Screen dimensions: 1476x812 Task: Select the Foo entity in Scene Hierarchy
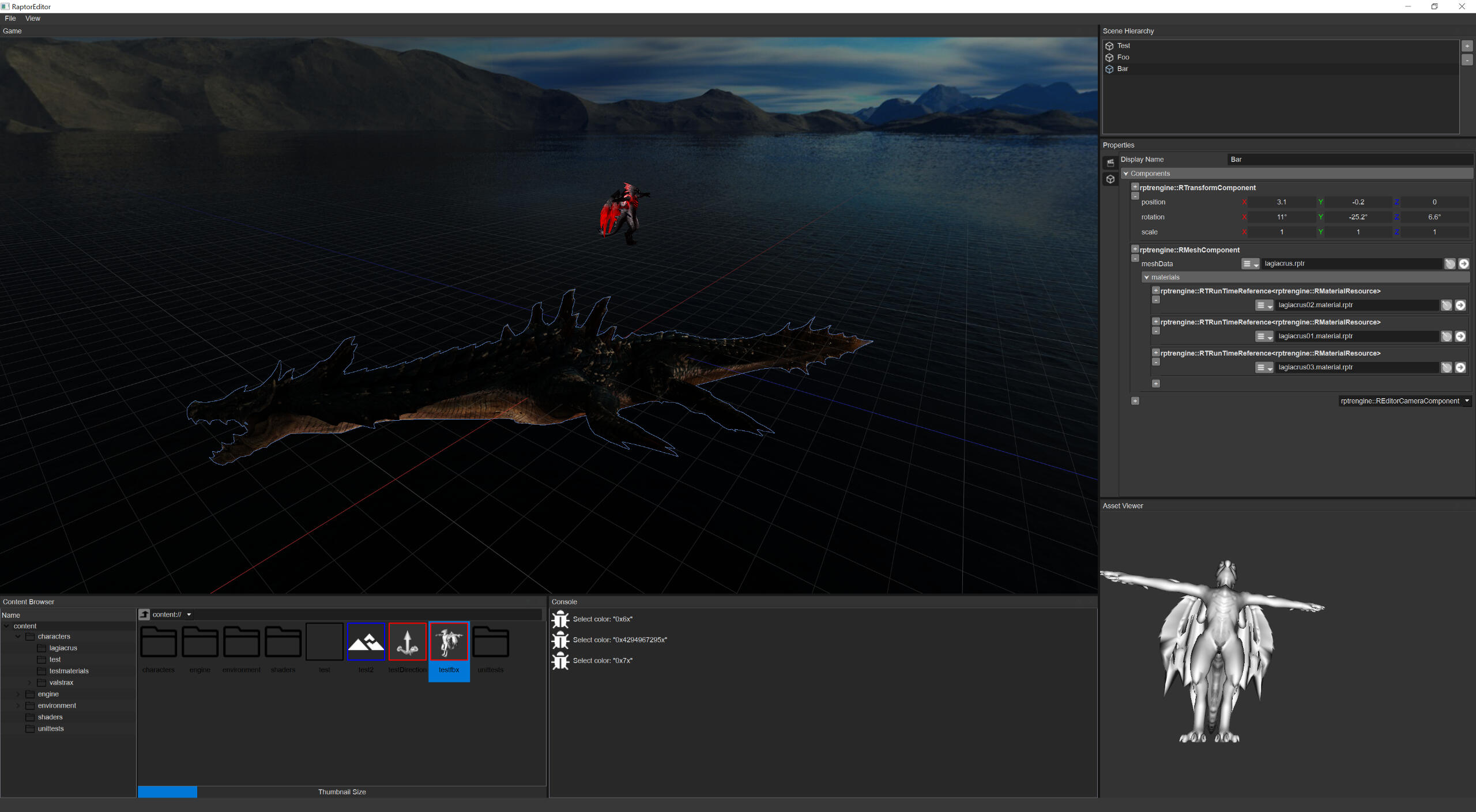coord(1281,57)
